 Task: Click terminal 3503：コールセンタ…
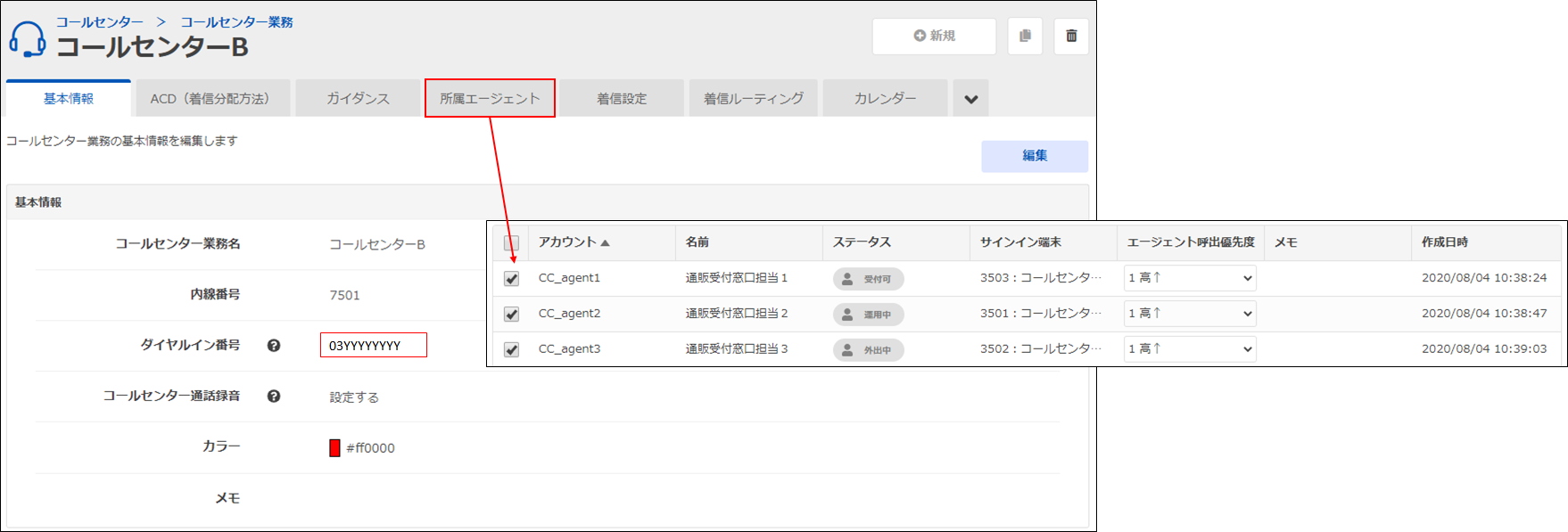pos(1041,278)
